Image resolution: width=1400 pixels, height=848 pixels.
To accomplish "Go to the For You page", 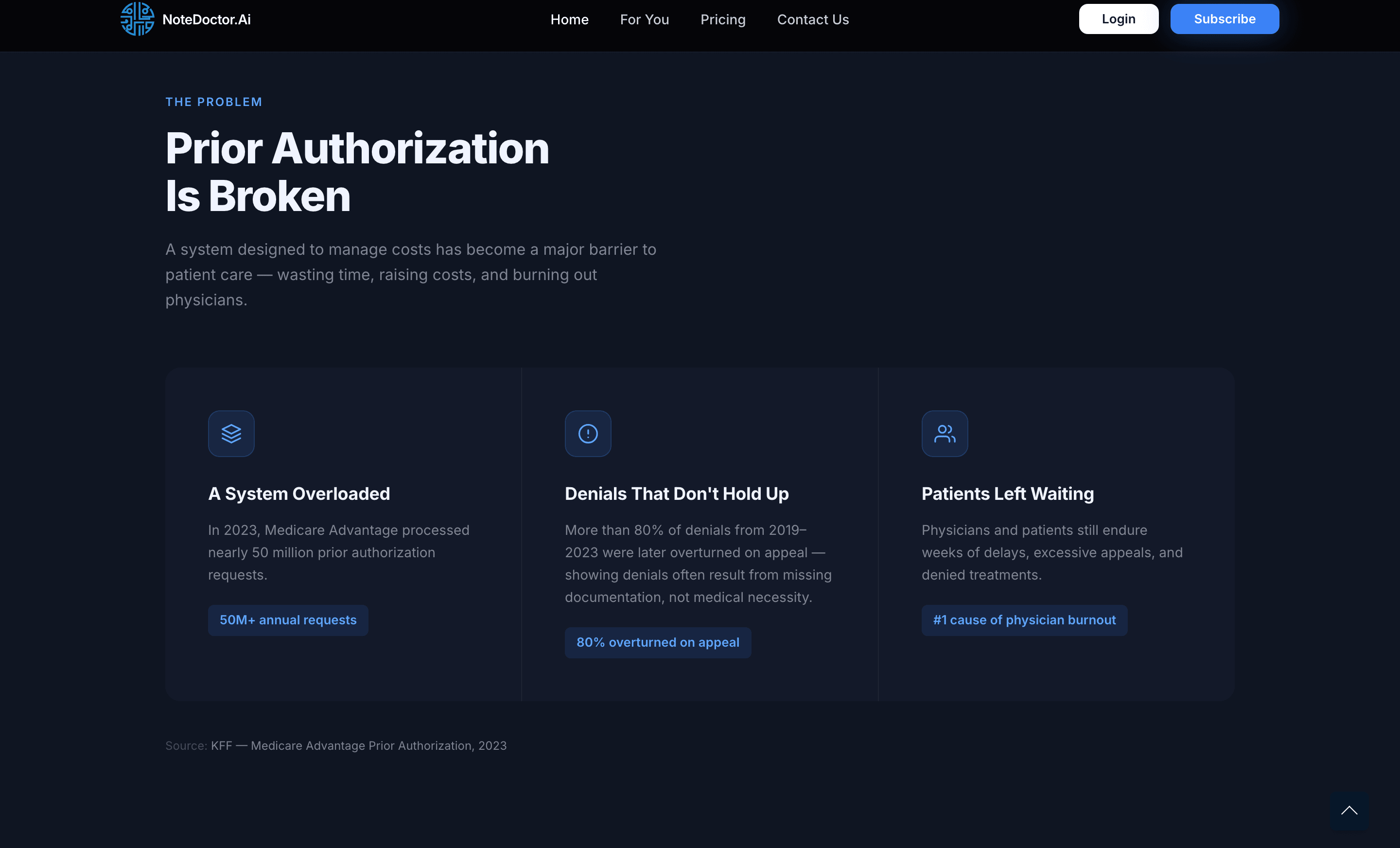I will [x=644, y=19].
